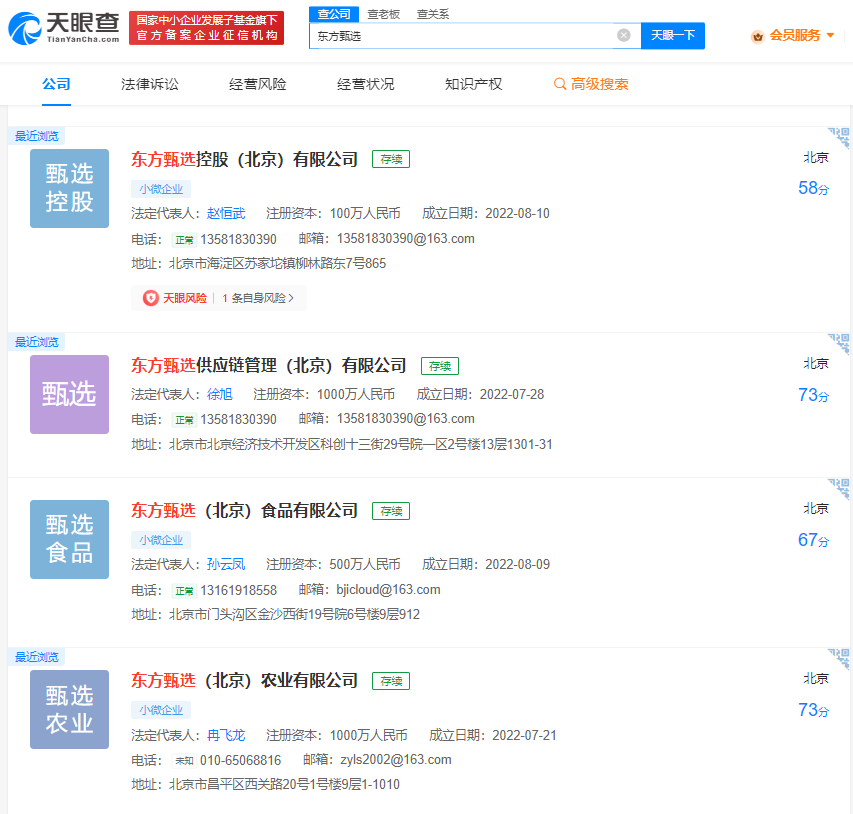Click into the 东方甄选 search input field

(x=460, y=35)
